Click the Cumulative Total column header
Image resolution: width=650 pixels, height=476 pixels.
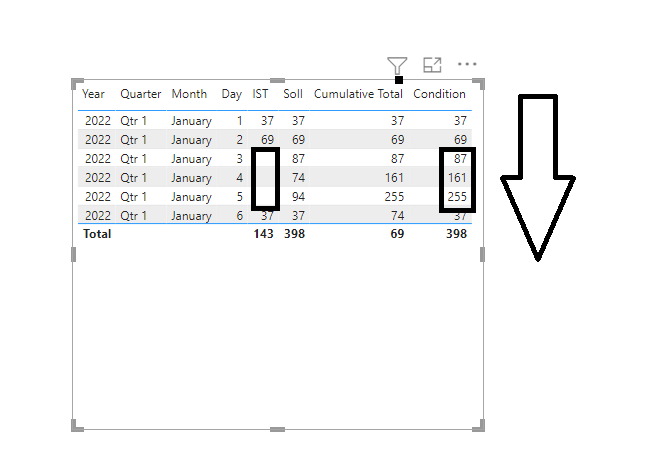[x=358, y=94]
